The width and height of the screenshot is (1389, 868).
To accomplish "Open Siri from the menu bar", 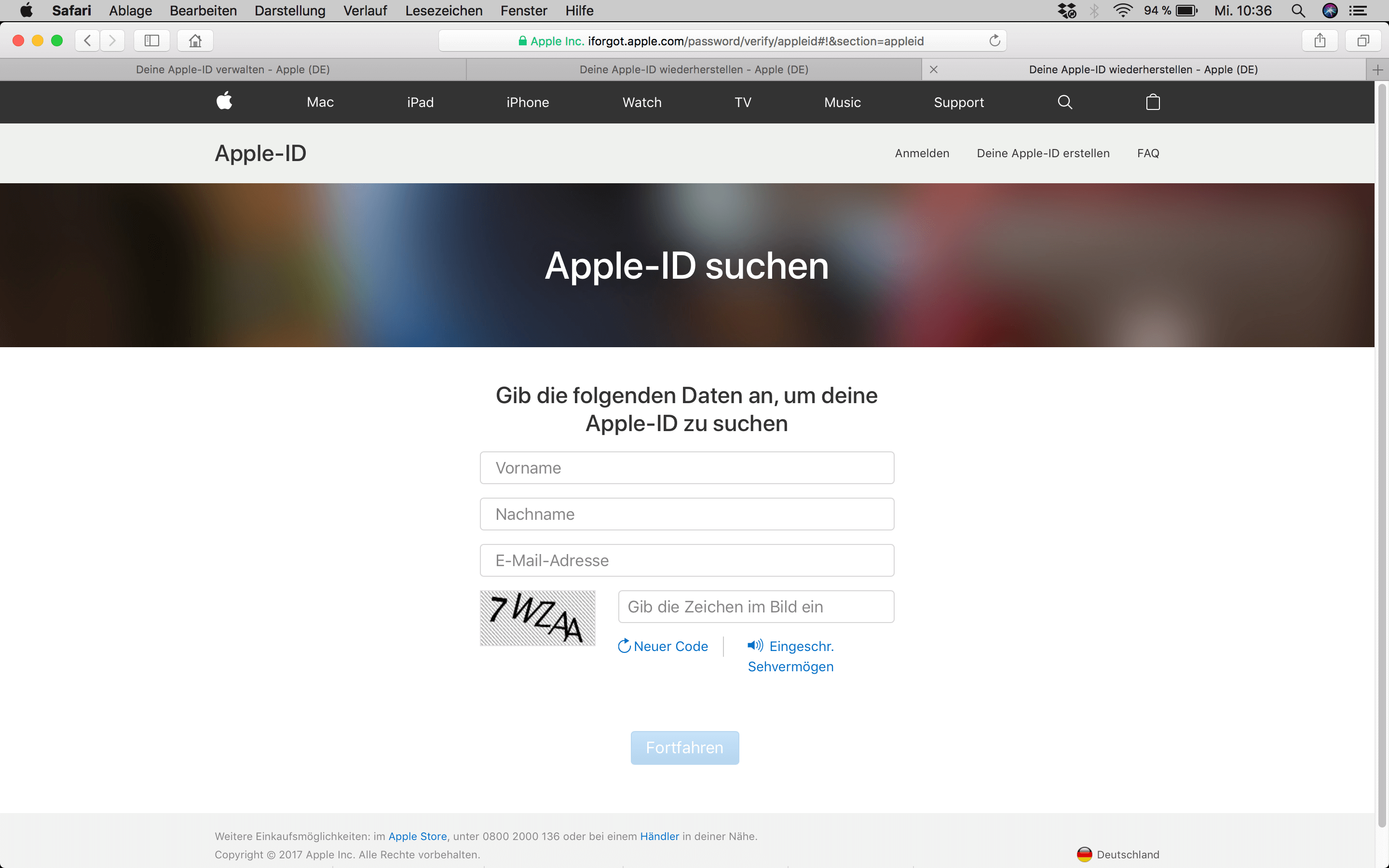I will 1330,10.
